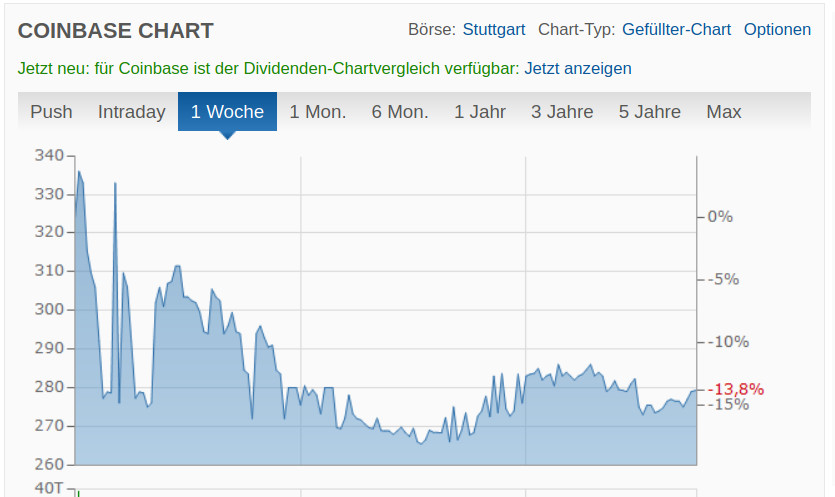835x497 pixels.
Task: Click the Chart-Typ: label
Action: [577, 29]
